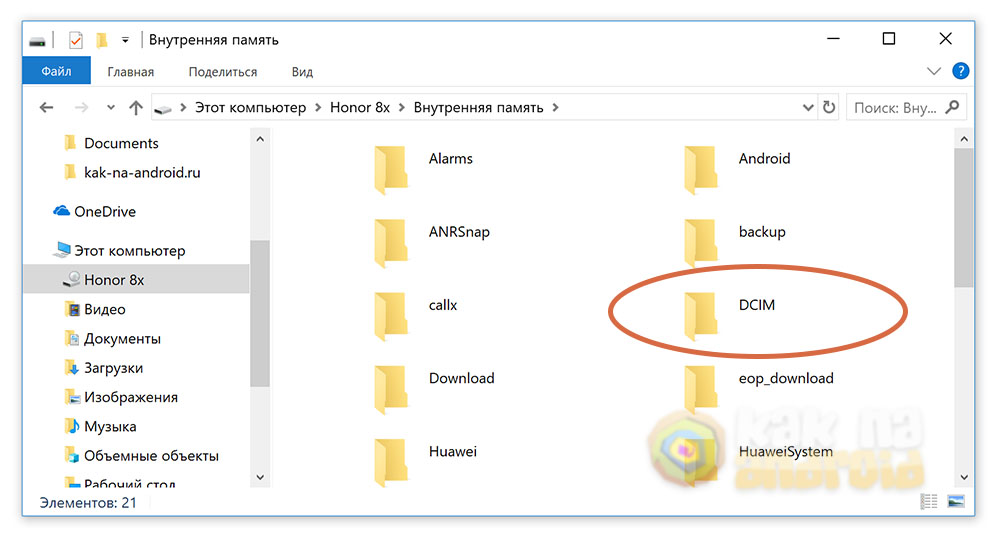
Task: Open the Поделиться ribbon tab
Action: [x=223, y=72]
